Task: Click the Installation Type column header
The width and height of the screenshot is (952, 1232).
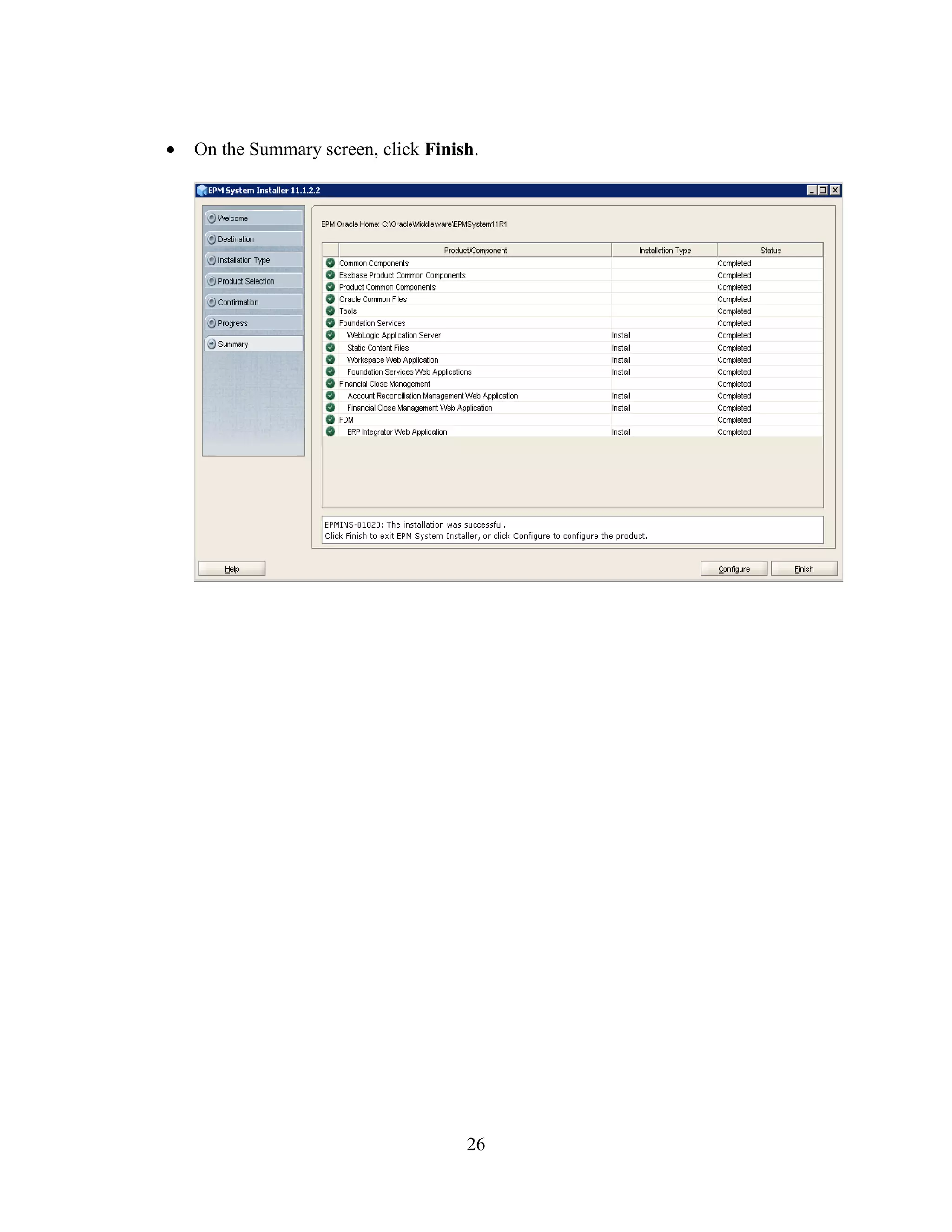Action: 664,251
